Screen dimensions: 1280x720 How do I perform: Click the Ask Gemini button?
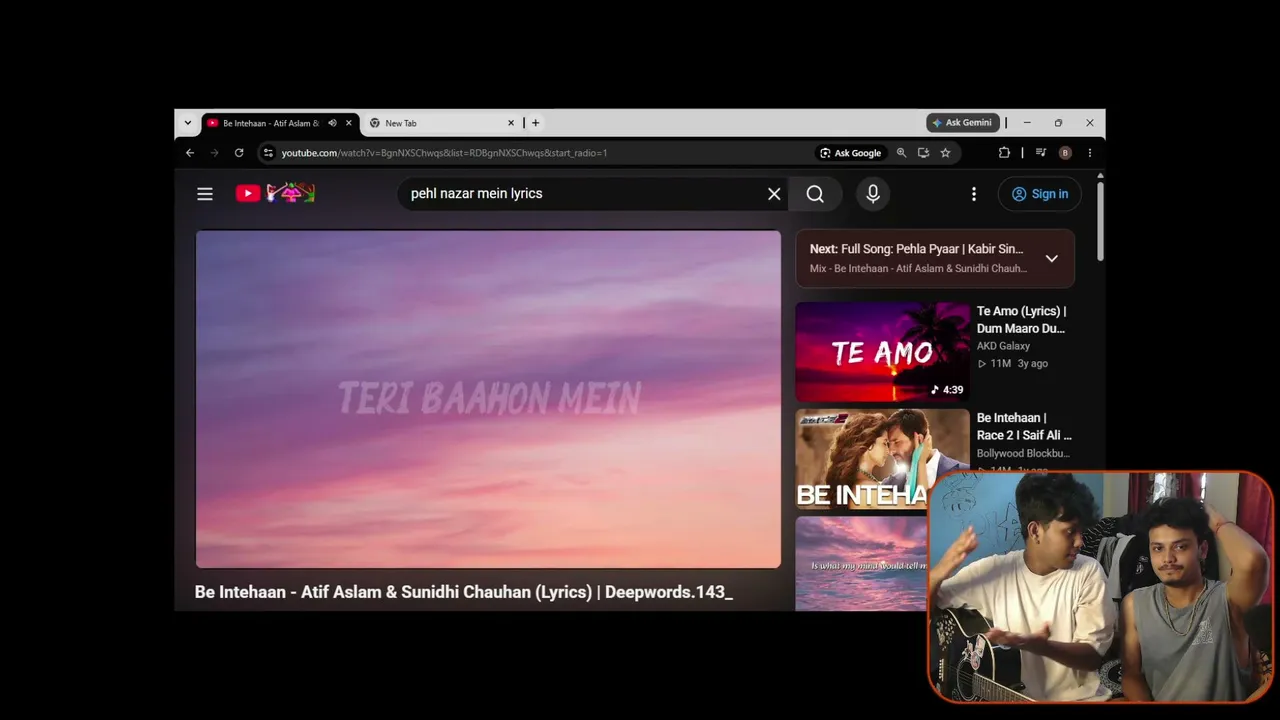tap(961, 123)
